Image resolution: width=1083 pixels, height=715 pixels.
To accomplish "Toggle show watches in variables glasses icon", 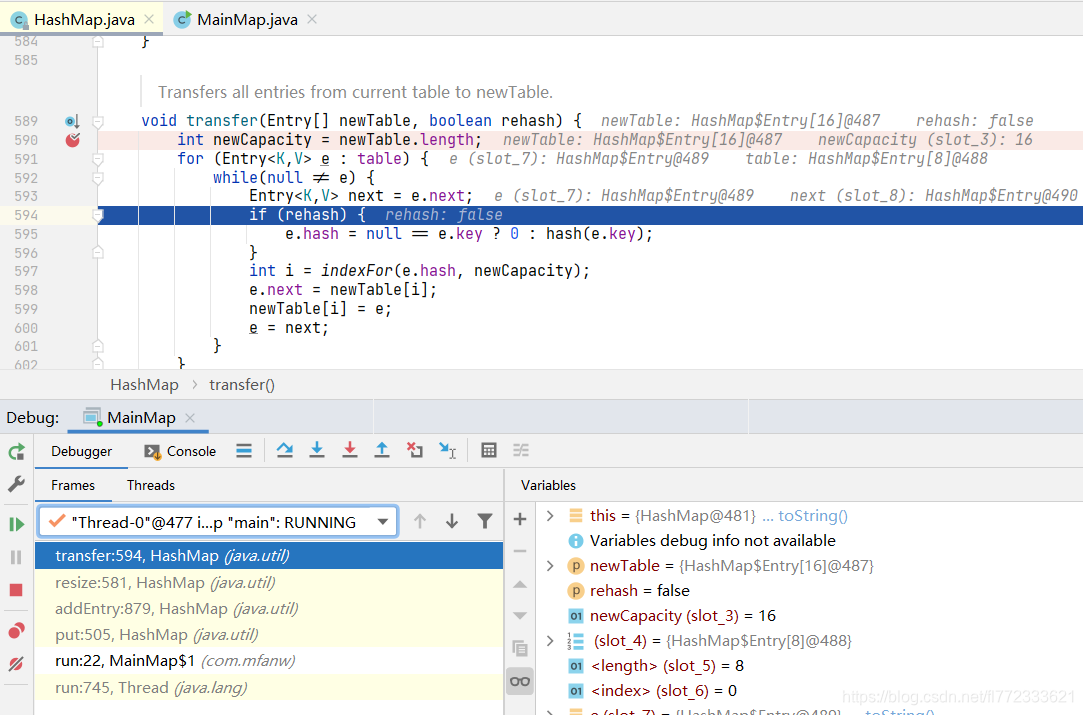I will pos(520,681).
